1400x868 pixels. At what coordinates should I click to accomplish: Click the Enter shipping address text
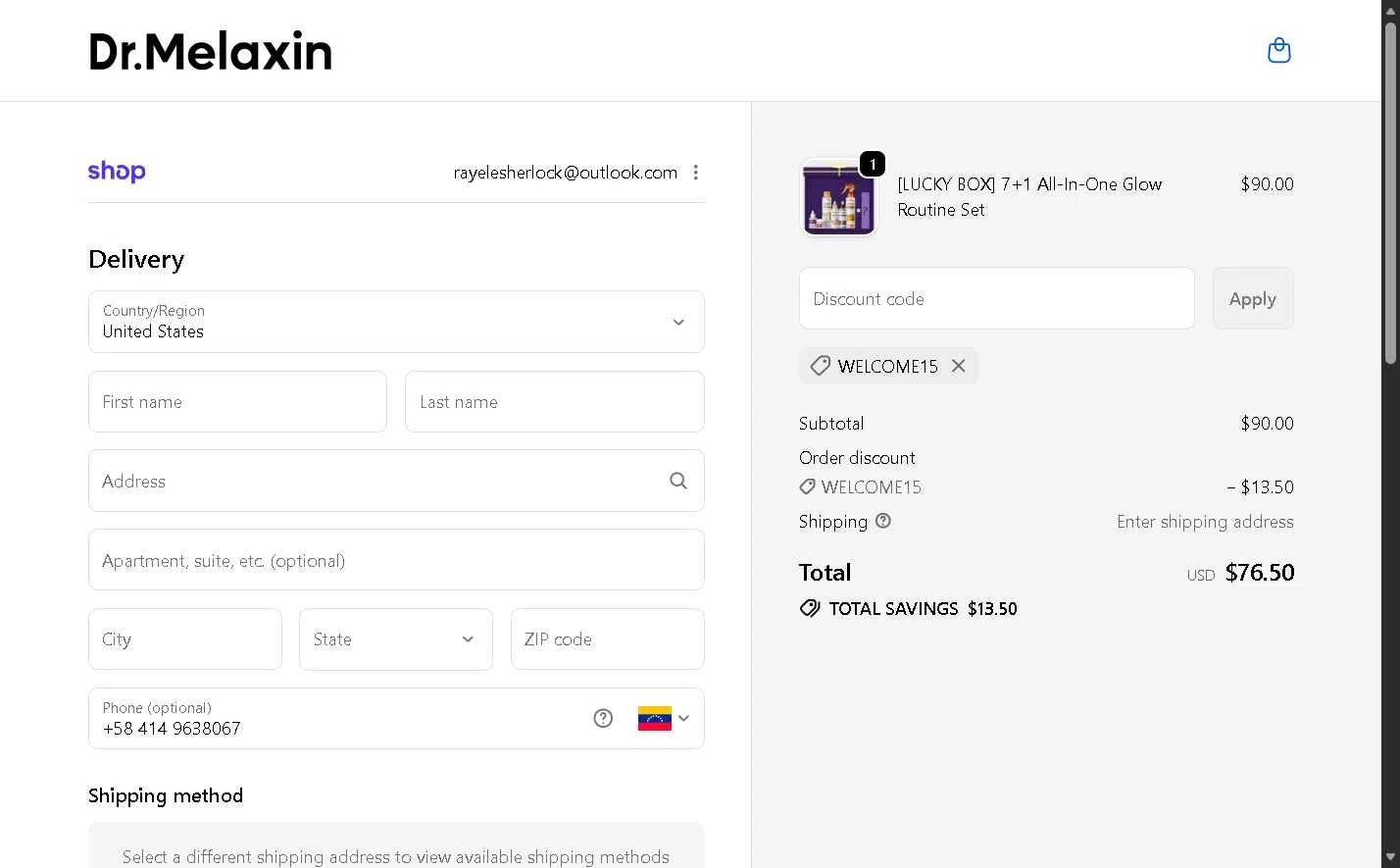pos(1205,522)
